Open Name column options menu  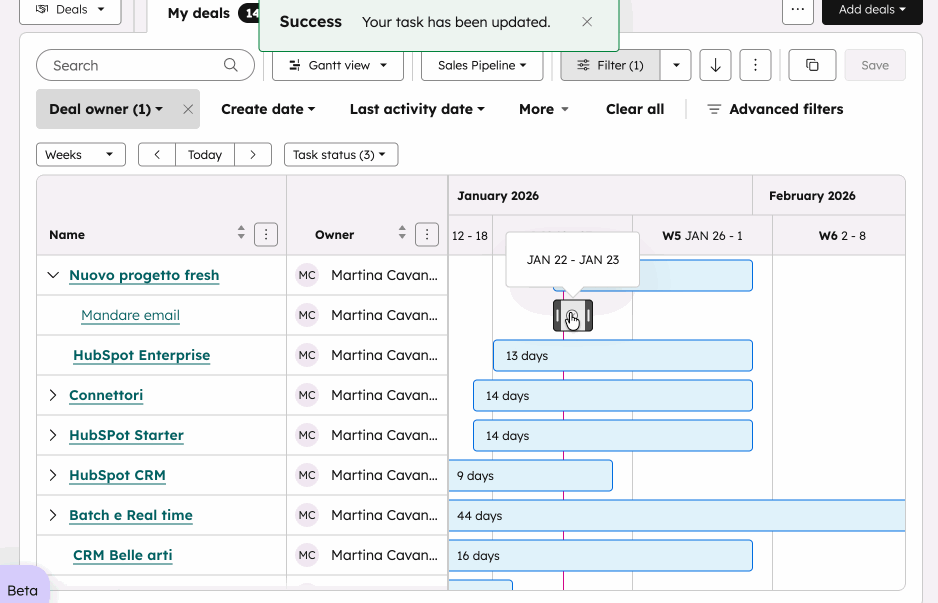[266, 235]
